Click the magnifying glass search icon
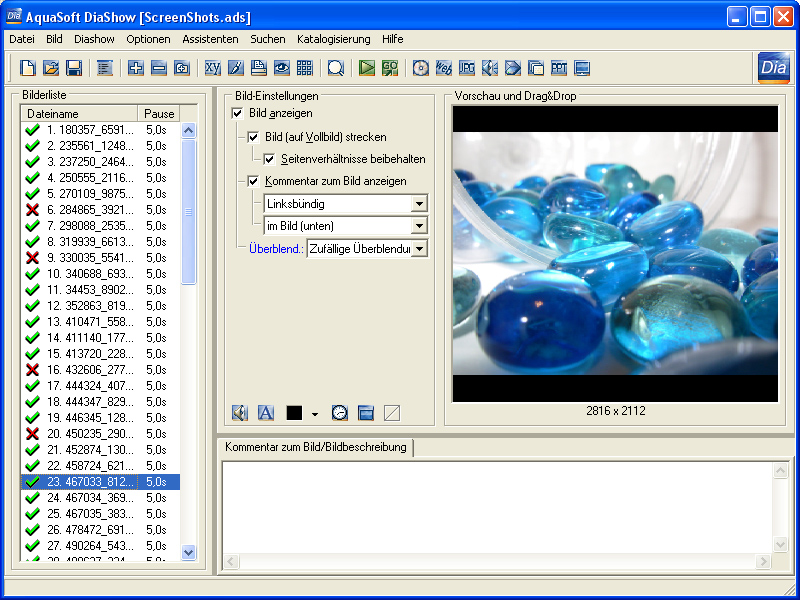Viewport: 800px width, 600px height. point(336,68)
